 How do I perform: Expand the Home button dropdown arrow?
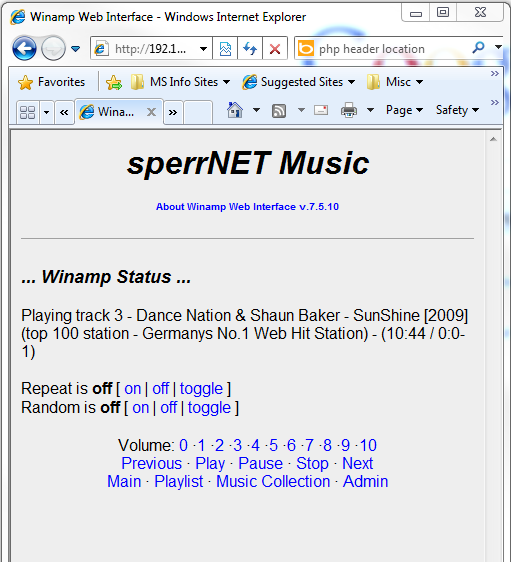256,110
